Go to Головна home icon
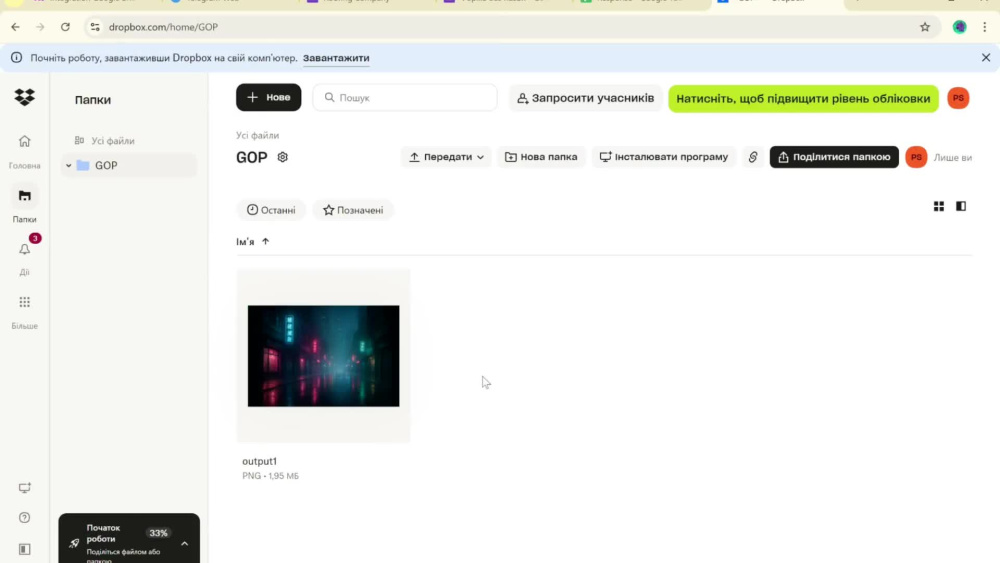Image resolution: width=1000 pixels, height=563 pixels. pyautogui.click(x=24, y=141)
